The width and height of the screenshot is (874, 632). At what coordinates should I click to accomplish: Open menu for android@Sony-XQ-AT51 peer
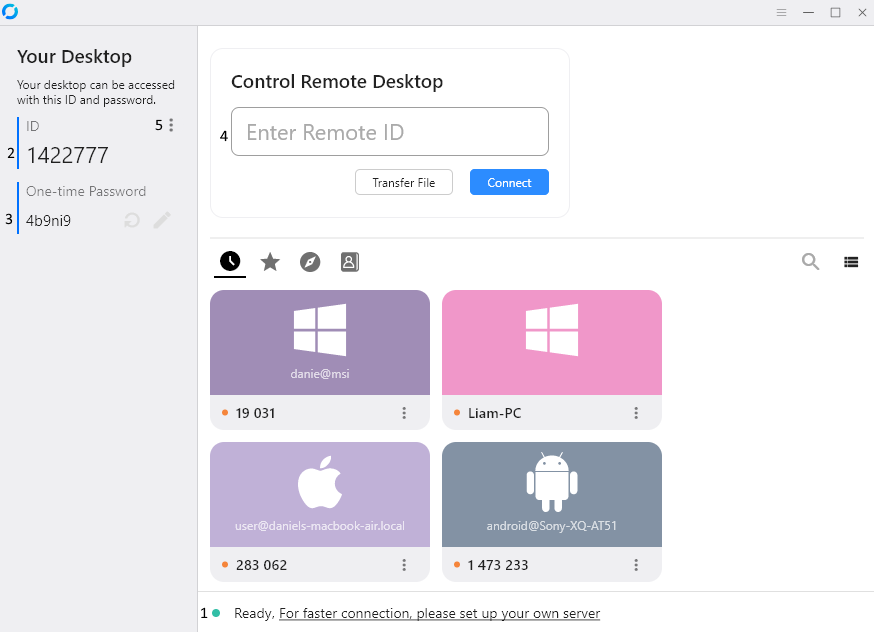(x=636, y=564)
